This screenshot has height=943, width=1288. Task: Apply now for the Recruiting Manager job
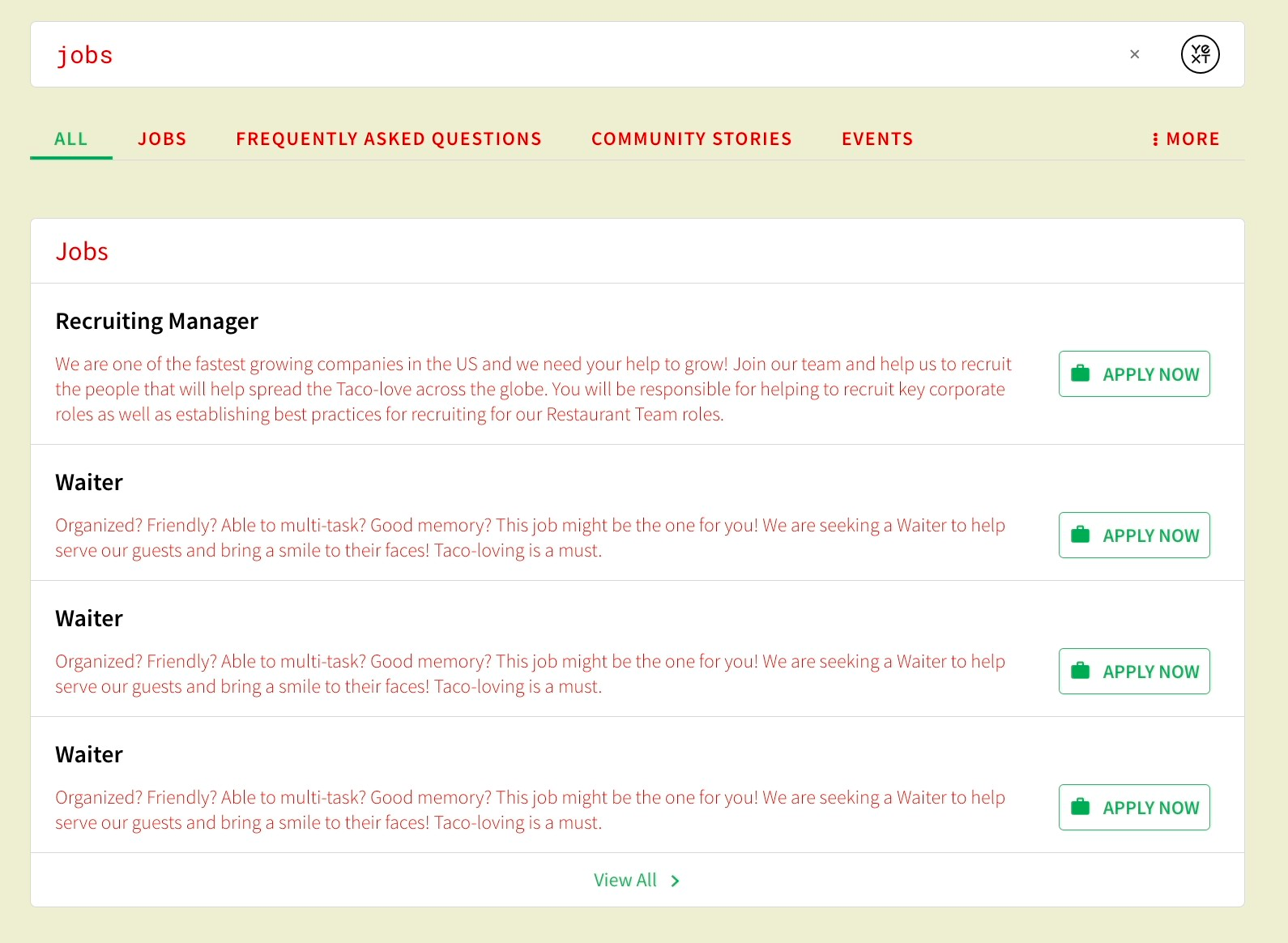click(1134, 373)
